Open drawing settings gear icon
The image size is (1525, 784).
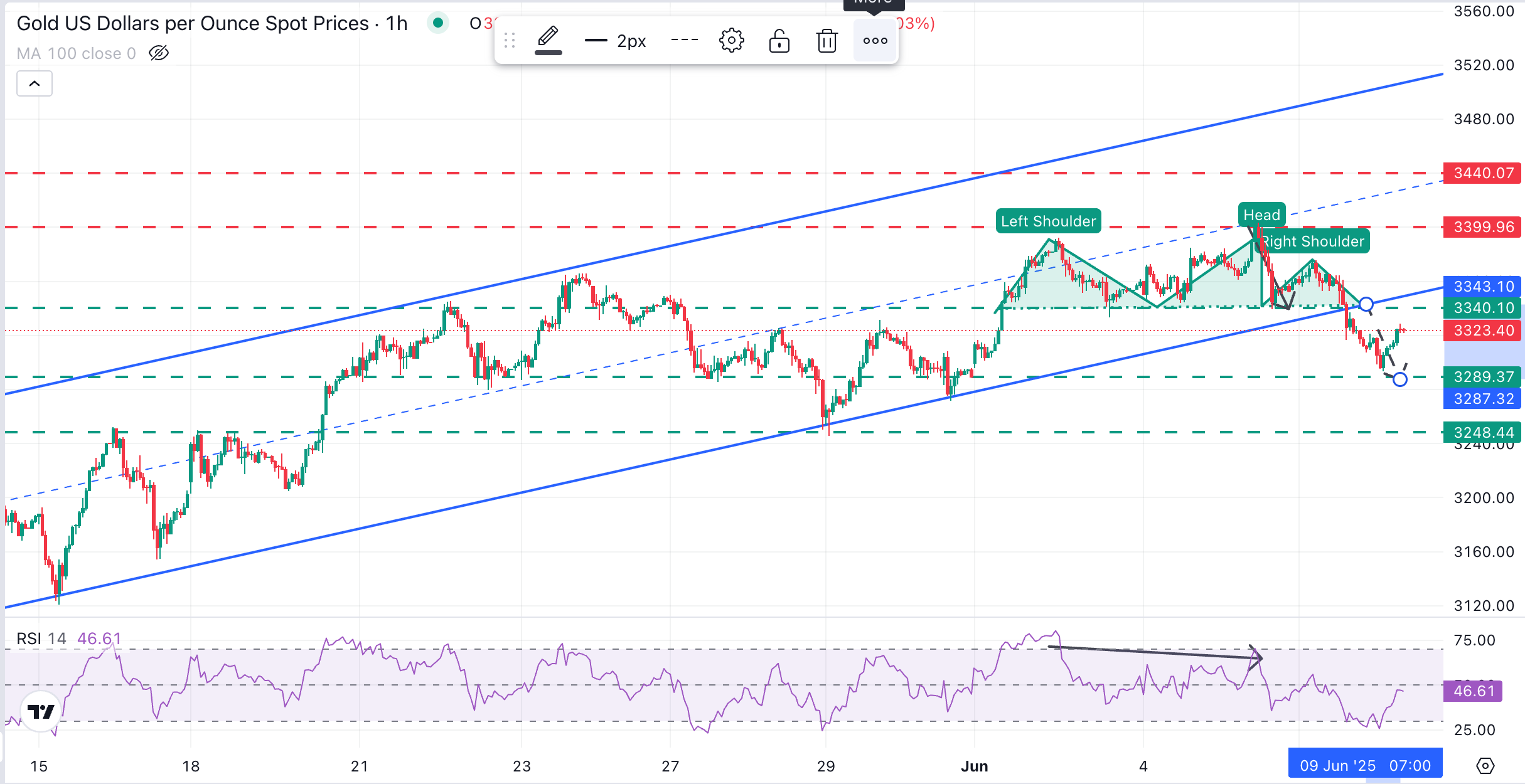731,41
